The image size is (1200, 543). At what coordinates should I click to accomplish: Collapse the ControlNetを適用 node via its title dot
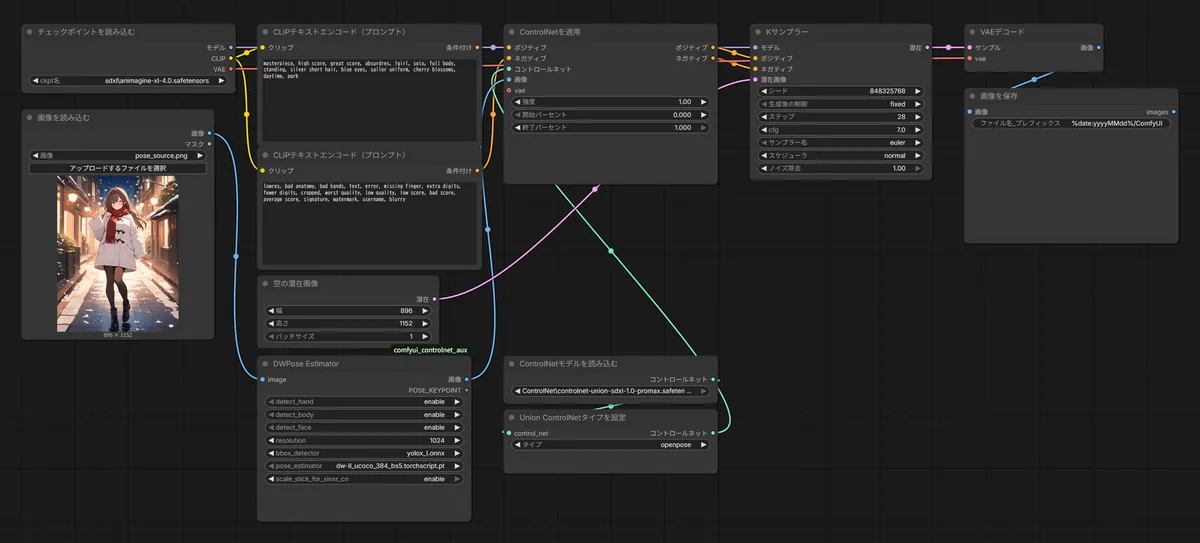click(x=513, y=32)
